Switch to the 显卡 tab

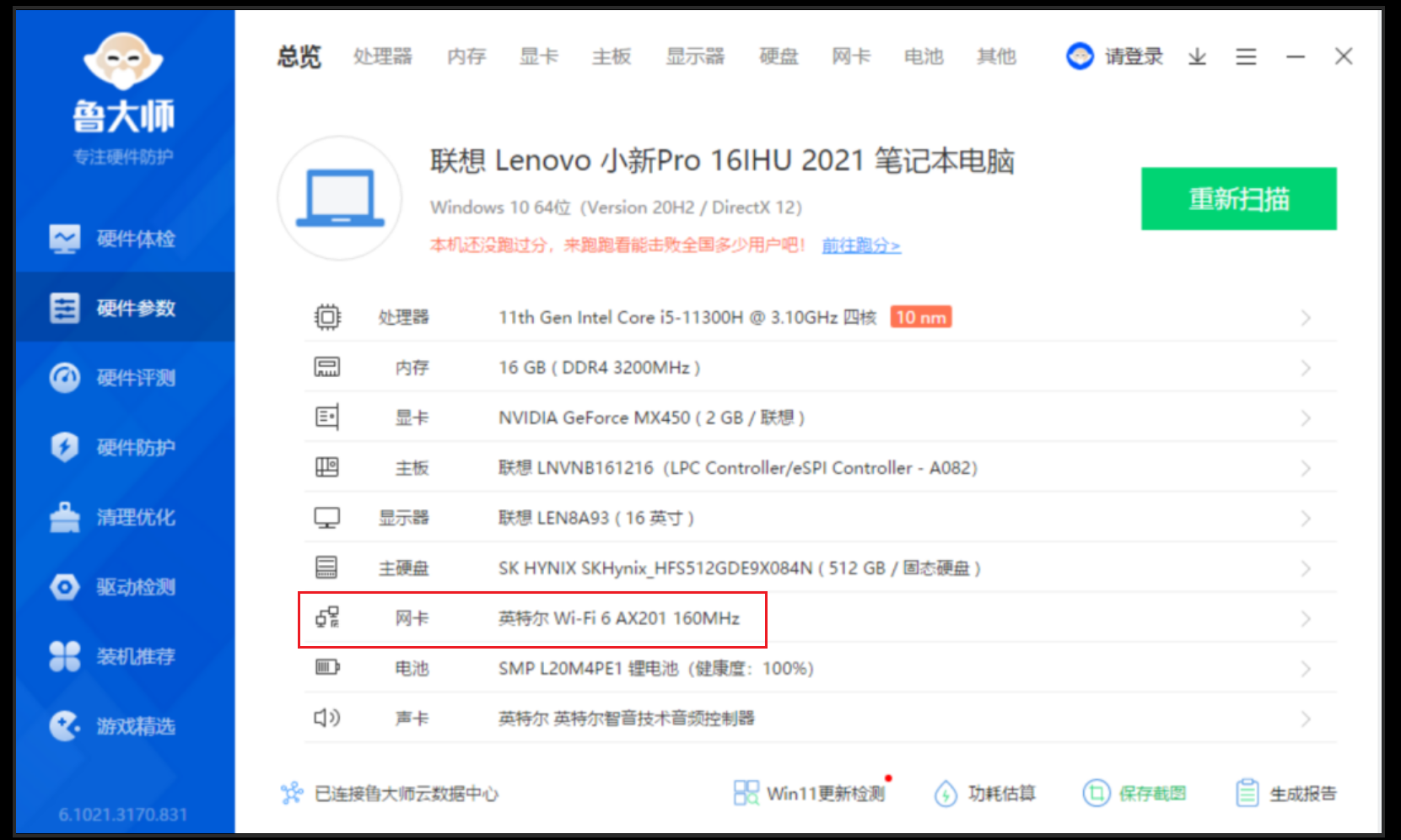pyautogui.click(x=539, y=57)
